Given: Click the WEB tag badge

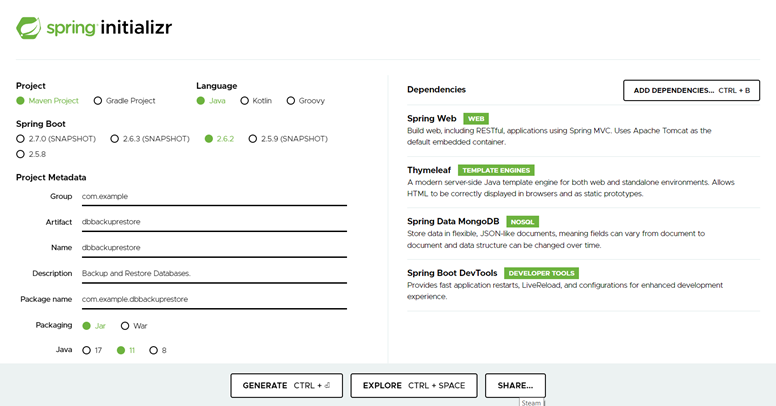Looking at the screenshot, I should click(476, 119).
